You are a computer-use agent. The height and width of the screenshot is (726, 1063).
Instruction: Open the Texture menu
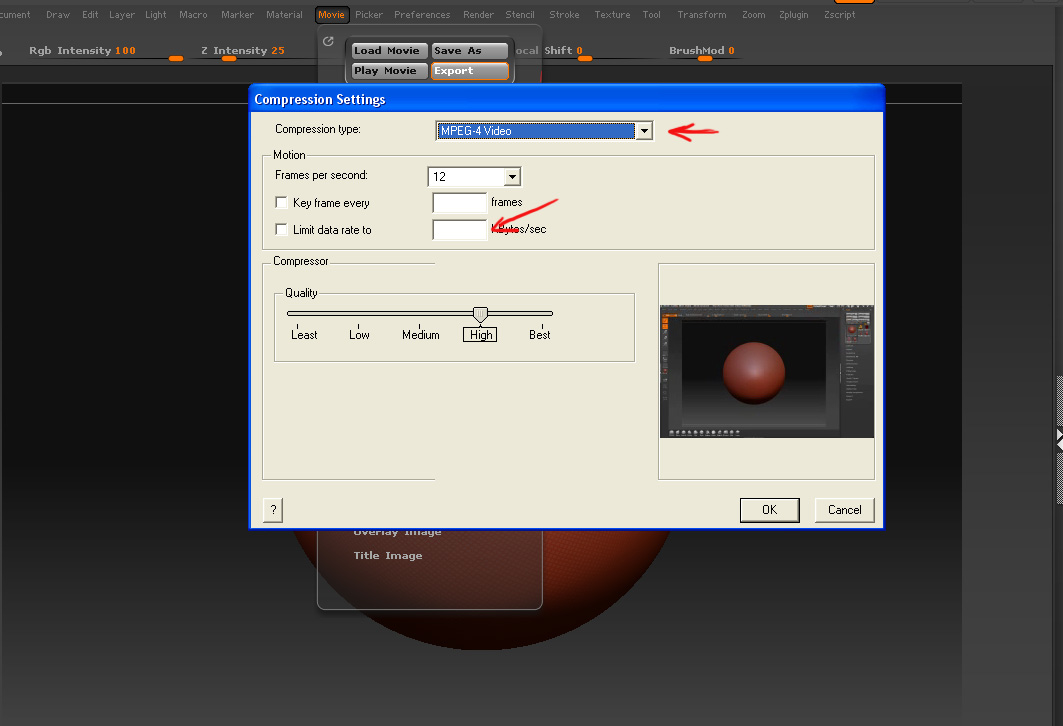(x=612, y=14)
